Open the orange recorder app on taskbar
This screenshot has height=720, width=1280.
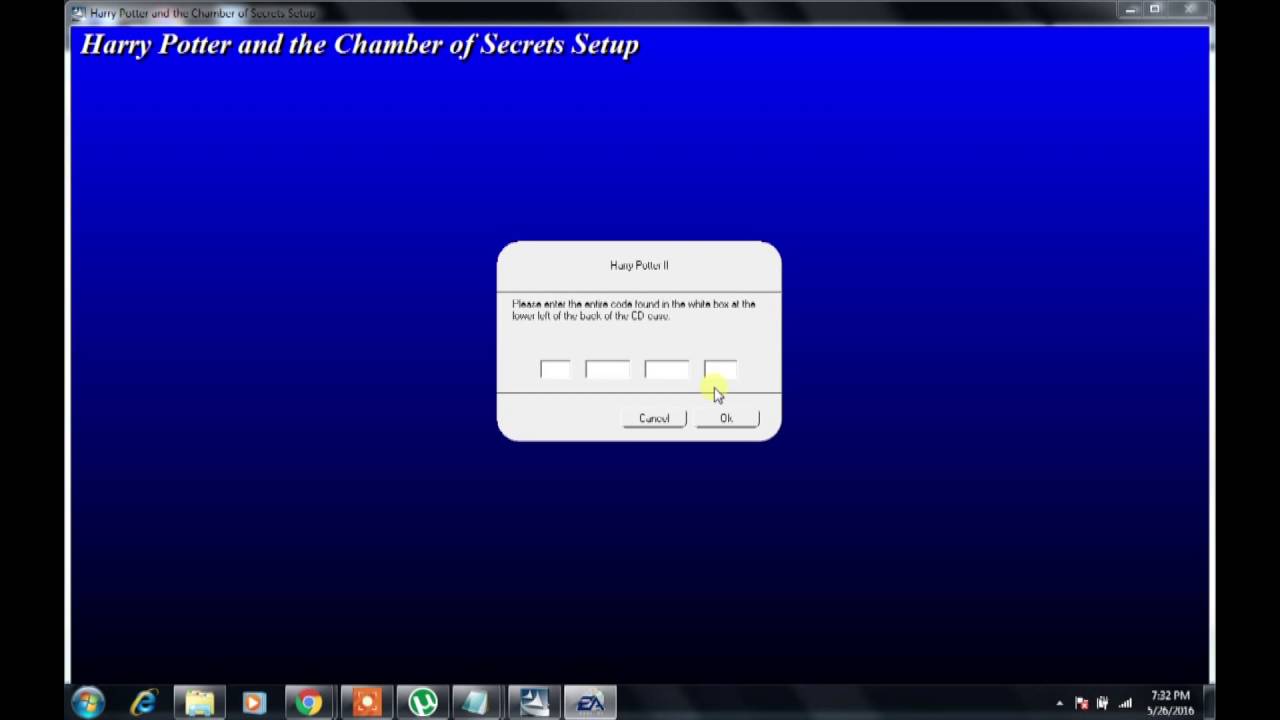366,703
